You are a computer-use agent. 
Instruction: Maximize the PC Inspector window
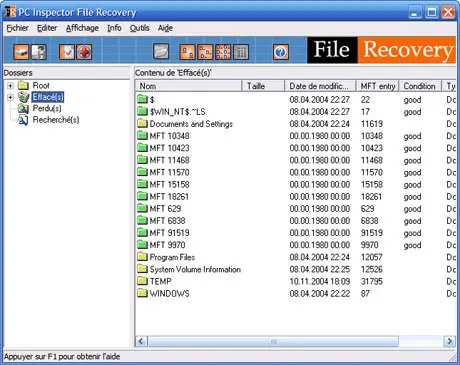click(x=432, y=12)
